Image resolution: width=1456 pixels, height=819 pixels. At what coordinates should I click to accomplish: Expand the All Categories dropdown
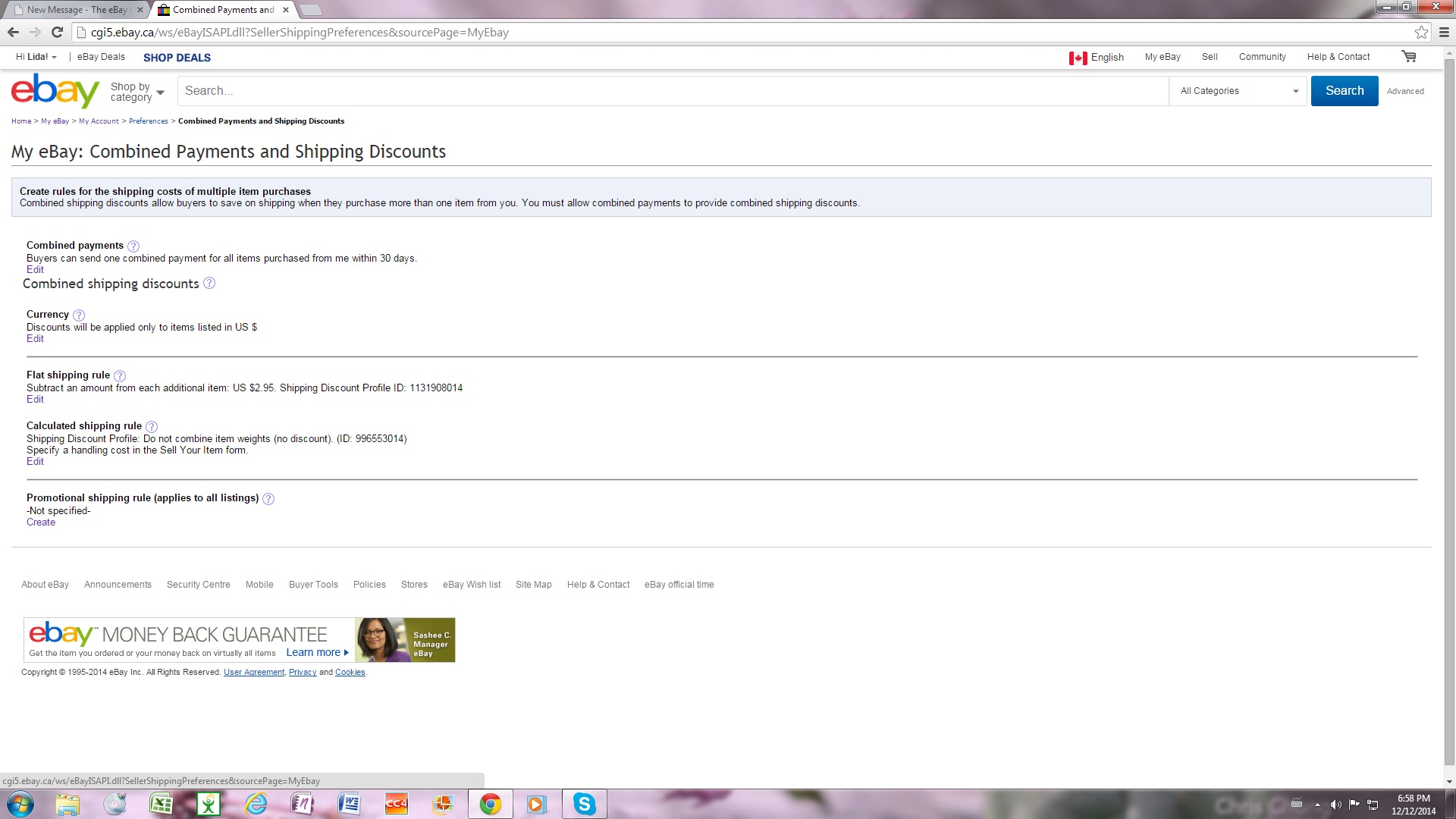(x=1238, y=91)
